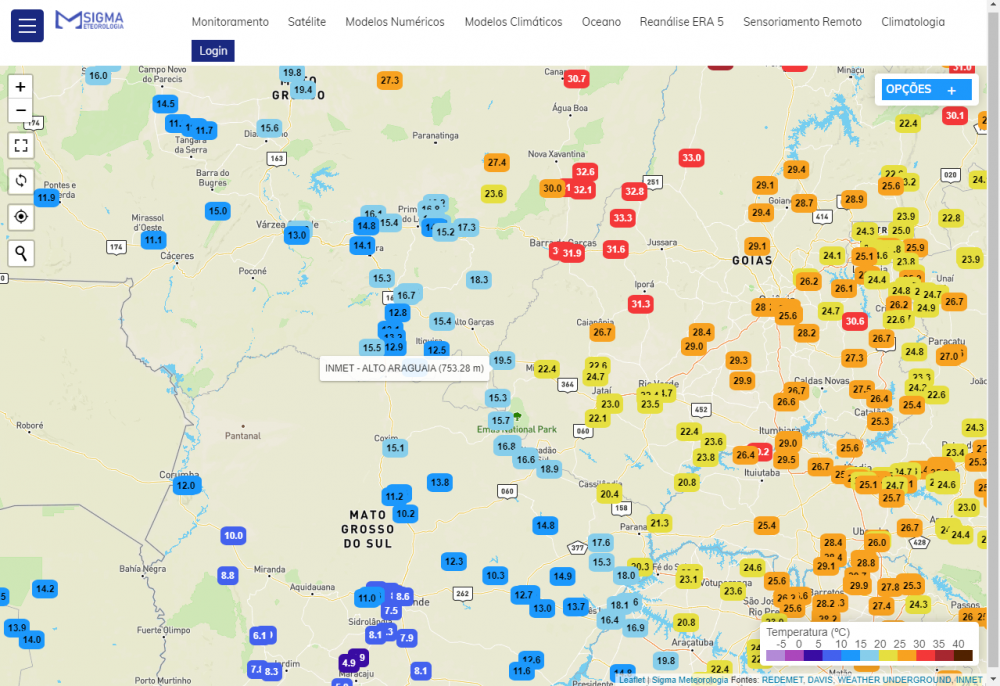Open the Monitoramento menu
This screenshot has width=1000, height=686.
click(230, 22)
